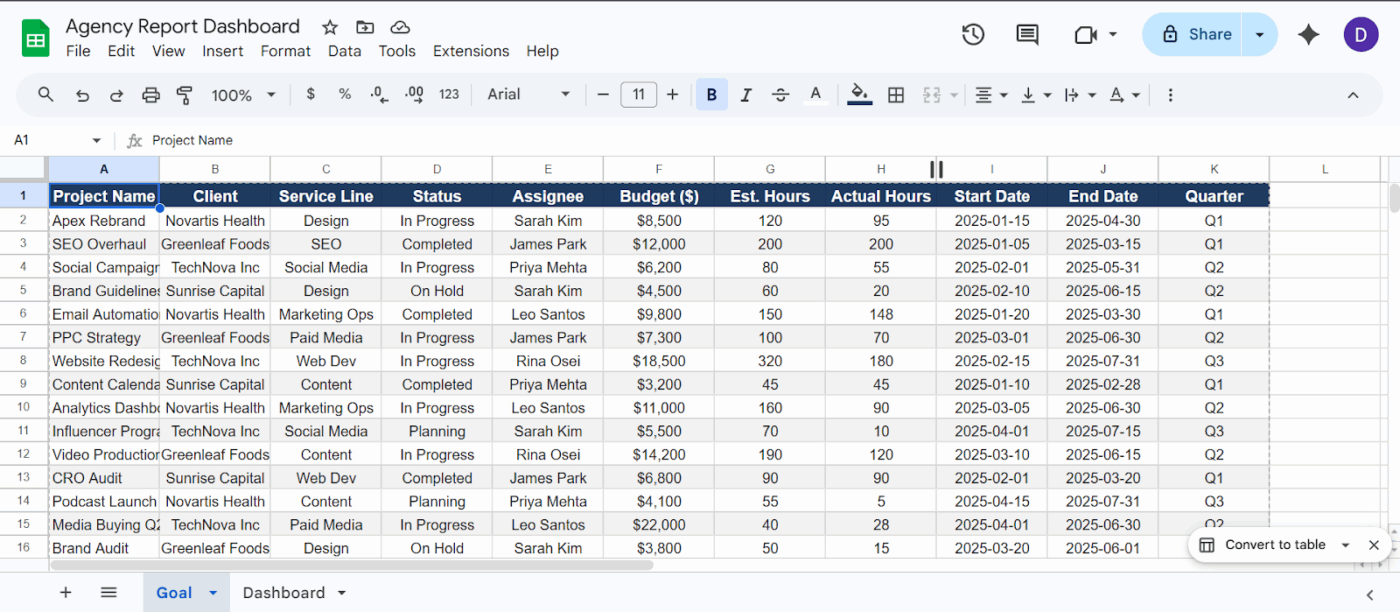Open the fill color swatch
This screenshot has height=612, width=1400.
(x=859, y=95)
